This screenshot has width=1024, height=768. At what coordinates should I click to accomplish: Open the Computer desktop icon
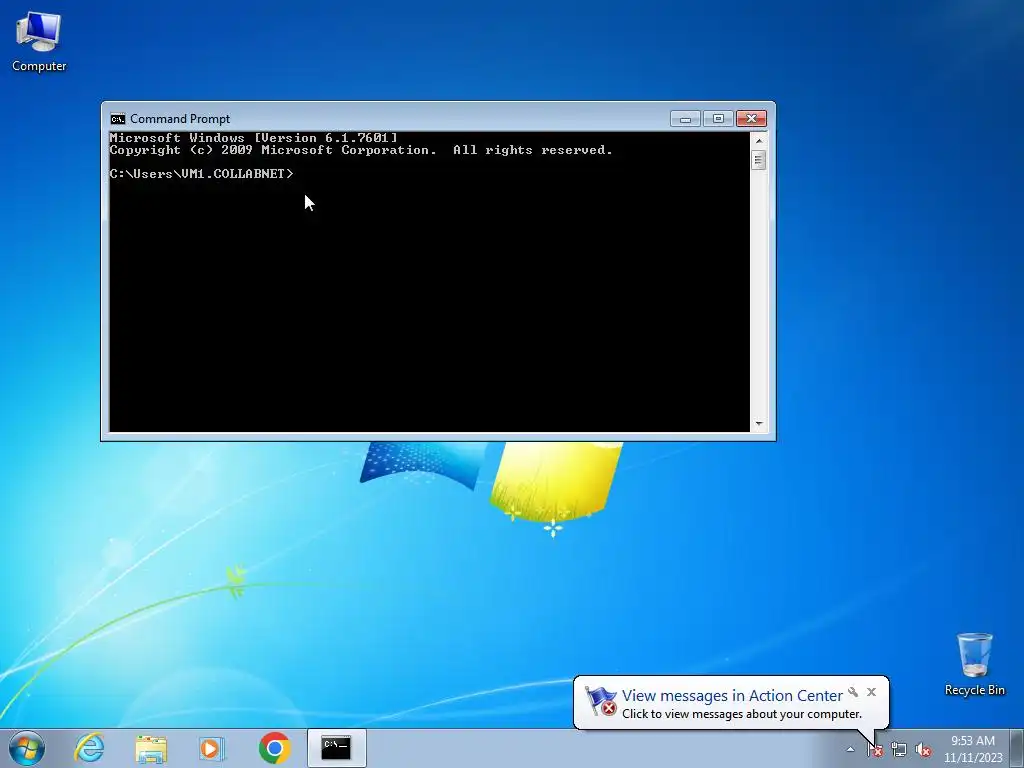click(x=39, y=42)
